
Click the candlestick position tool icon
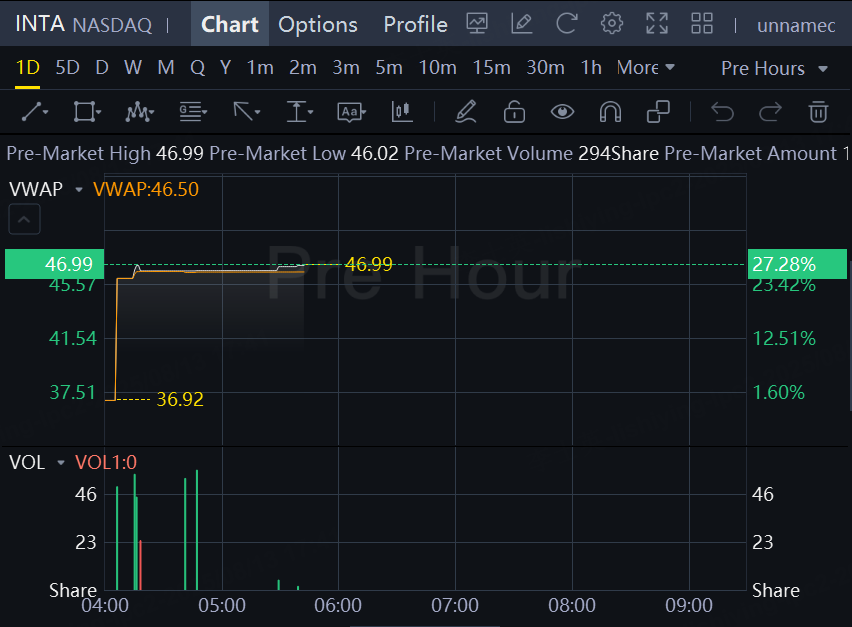[x=402, y=112]
